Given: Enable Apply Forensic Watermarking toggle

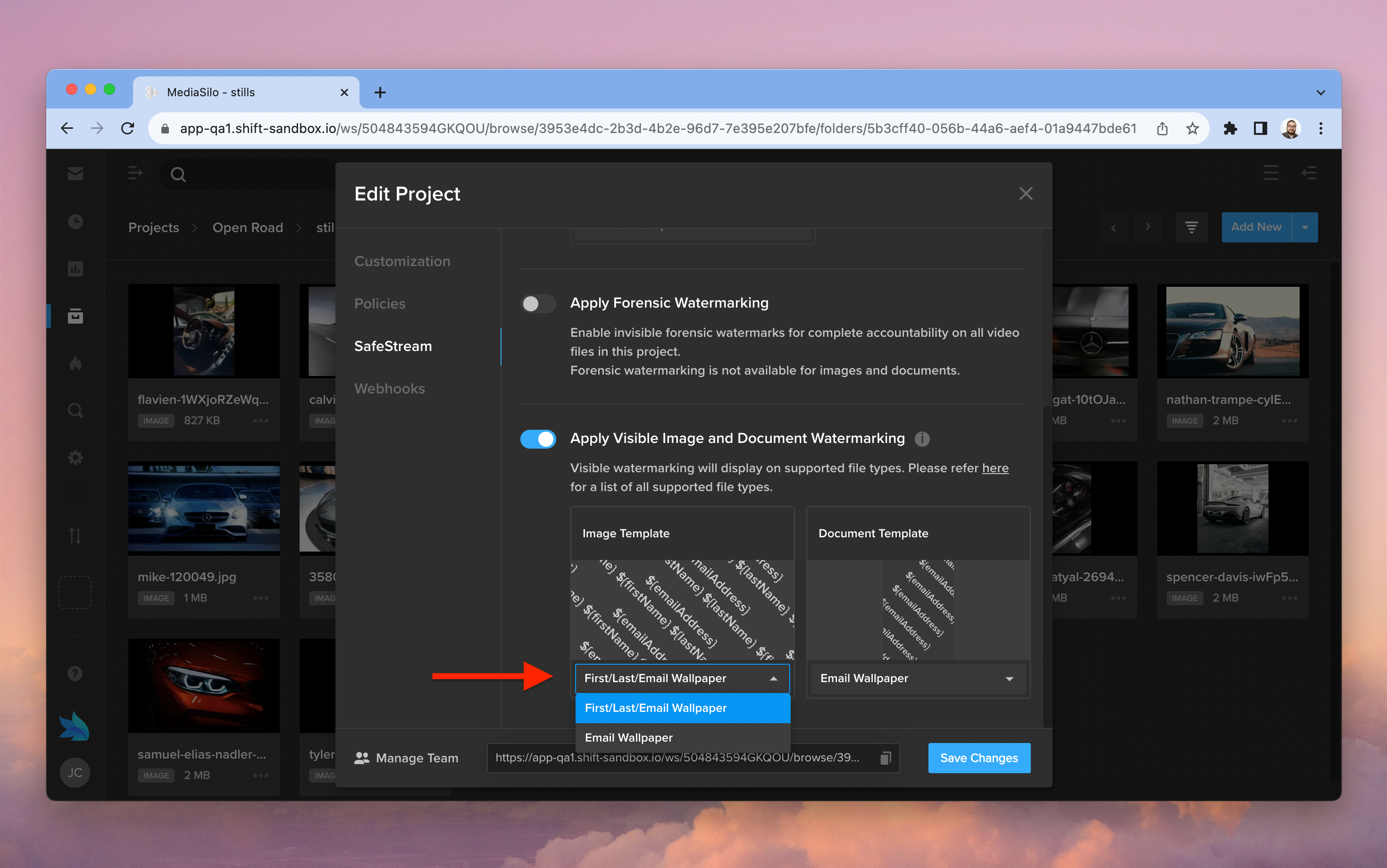Looking at the screenshot, I should [538, 304].
